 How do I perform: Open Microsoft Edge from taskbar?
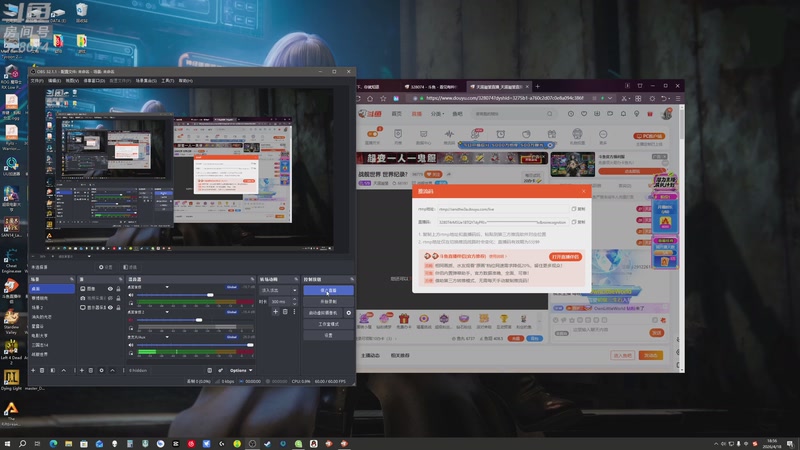pos(53,444)
